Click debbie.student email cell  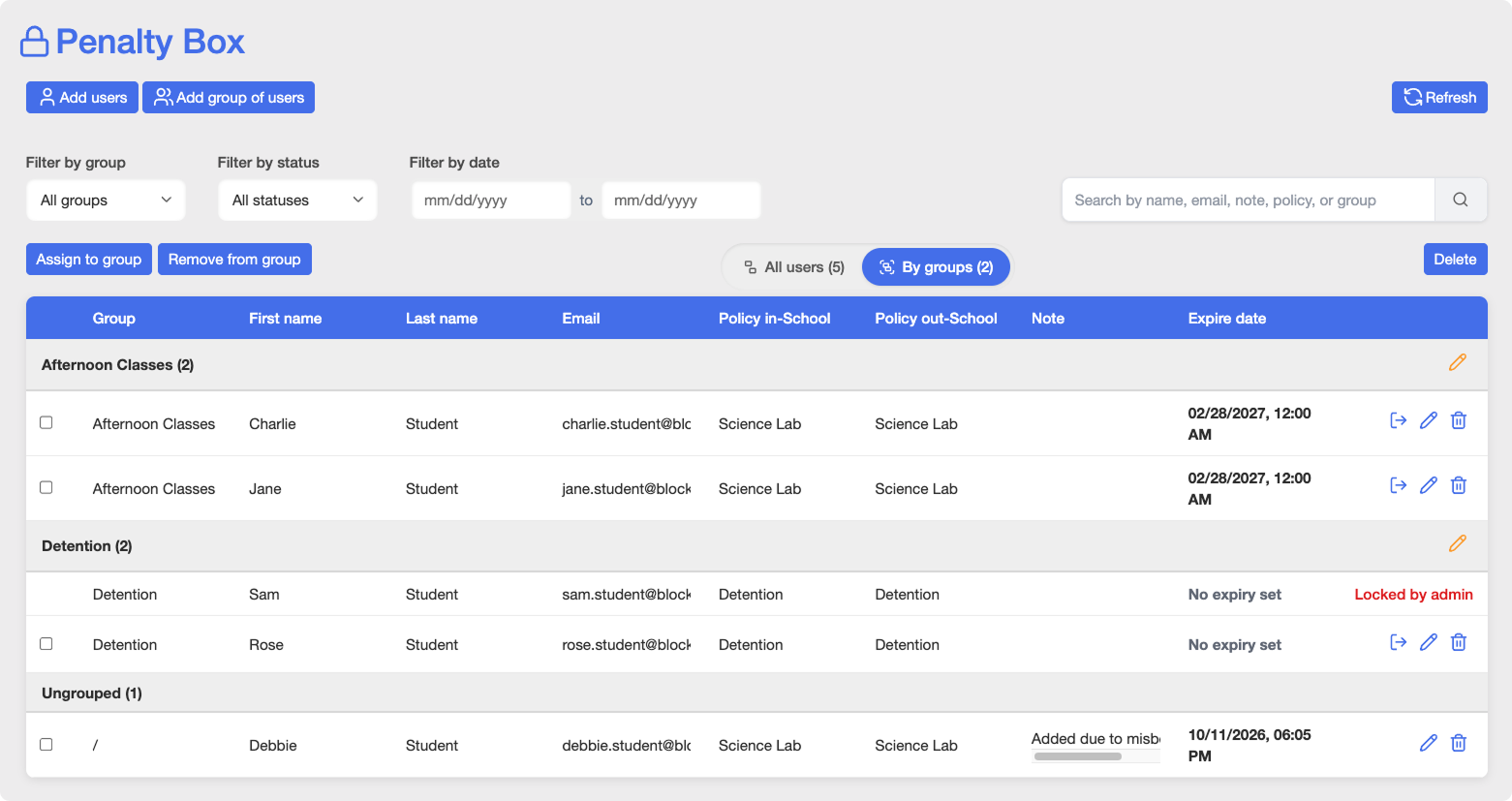[627, 746]
